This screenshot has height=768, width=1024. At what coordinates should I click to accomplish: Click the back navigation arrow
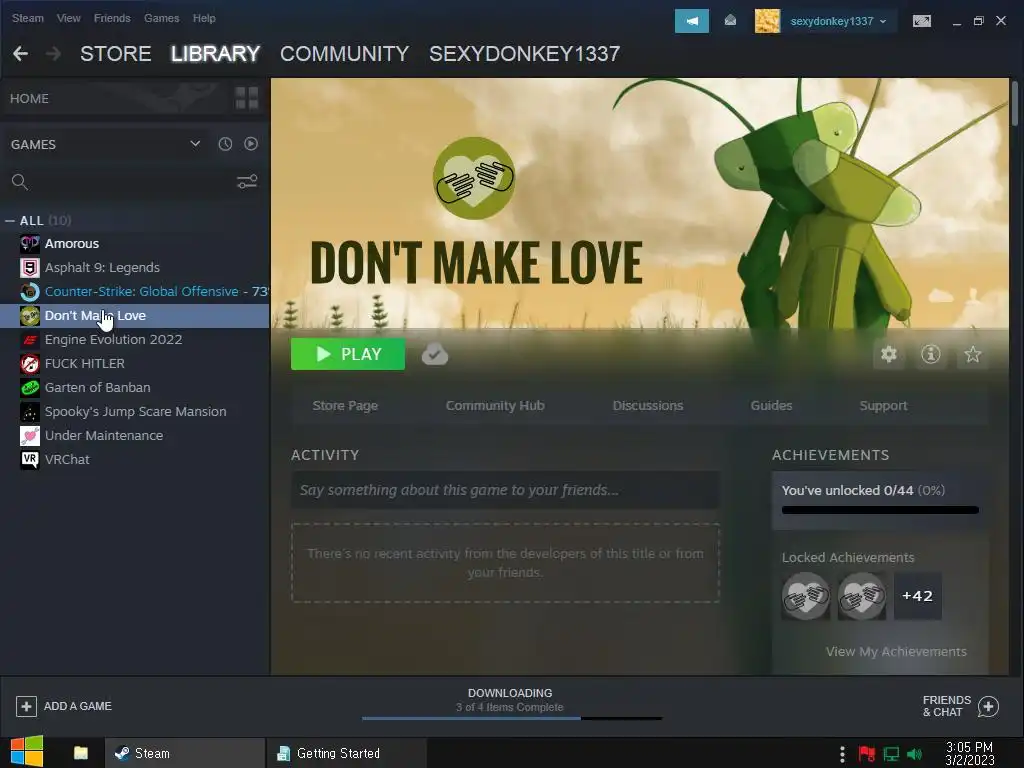tap(20, 54)
